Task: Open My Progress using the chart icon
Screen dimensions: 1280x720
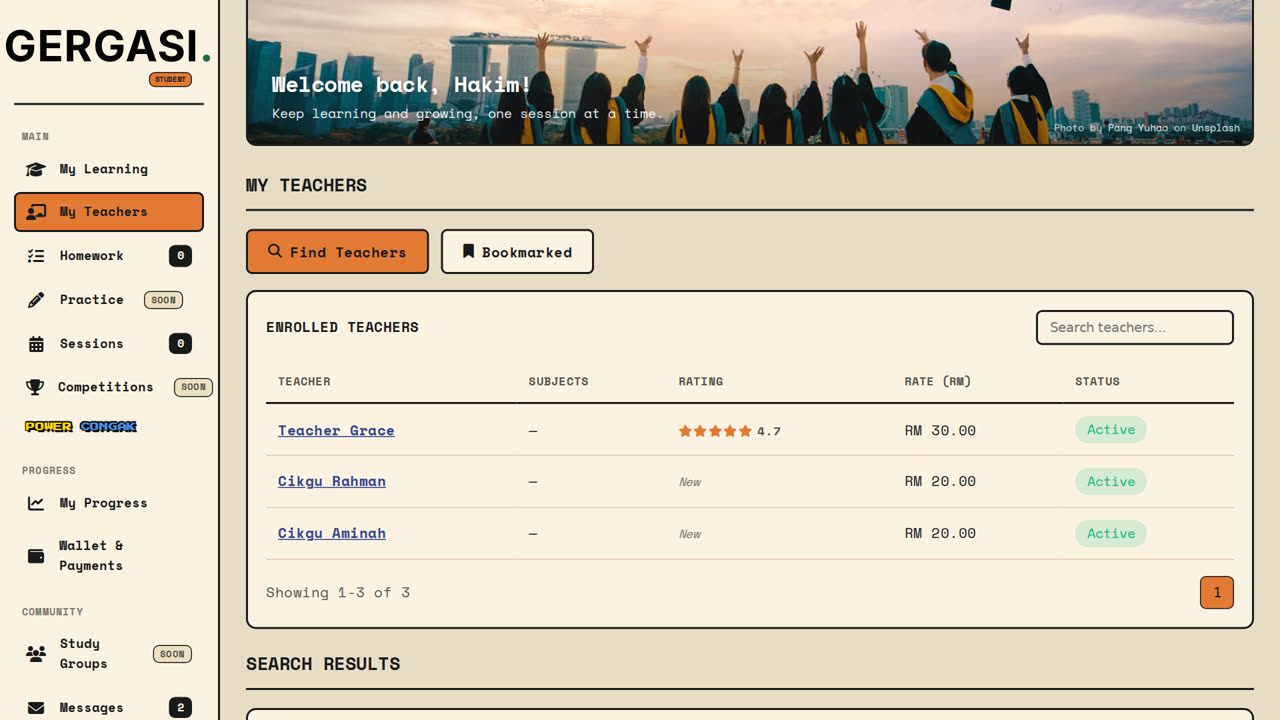Action: 36,503
